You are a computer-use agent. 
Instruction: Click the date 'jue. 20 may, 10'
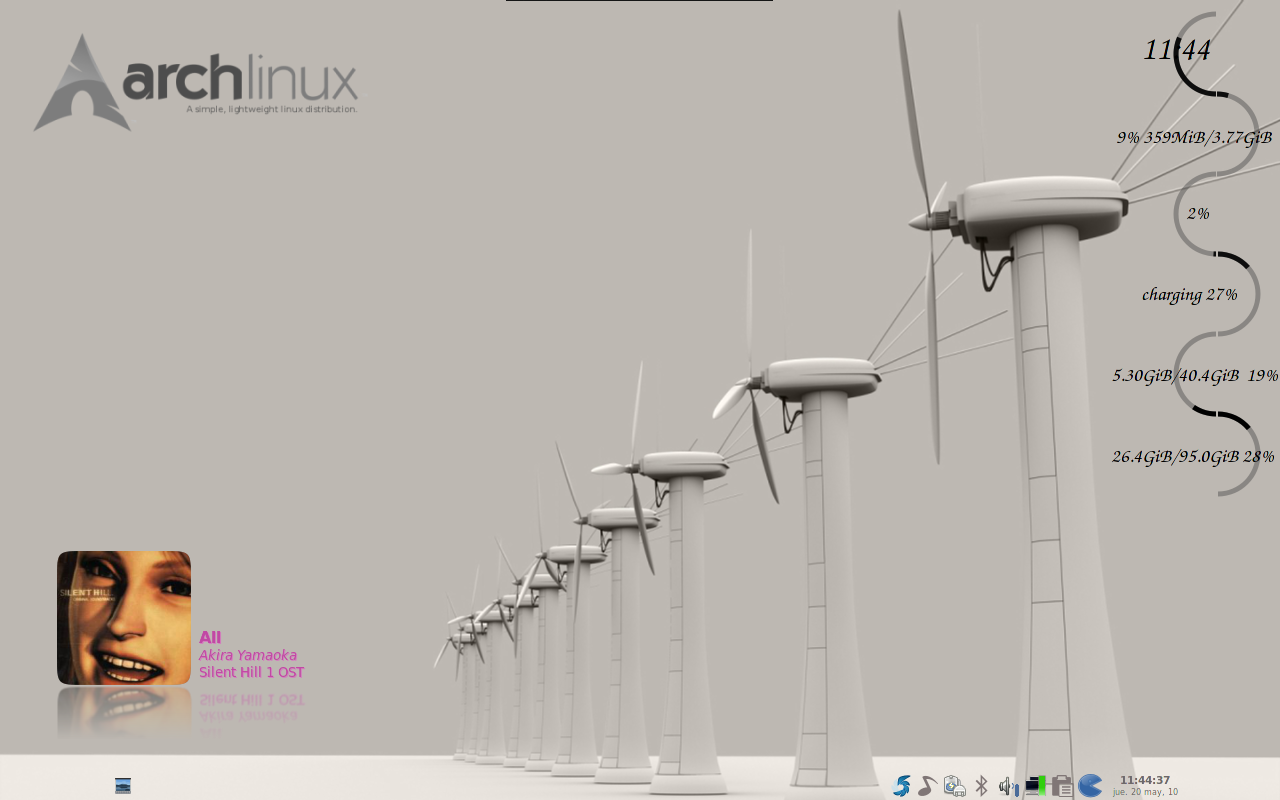click(x=1145, y=791)
